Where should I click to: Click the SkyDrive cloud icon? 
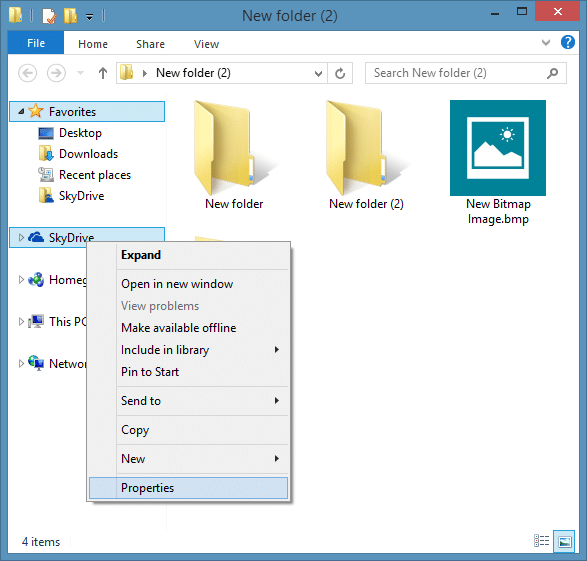tap(36, 237)
